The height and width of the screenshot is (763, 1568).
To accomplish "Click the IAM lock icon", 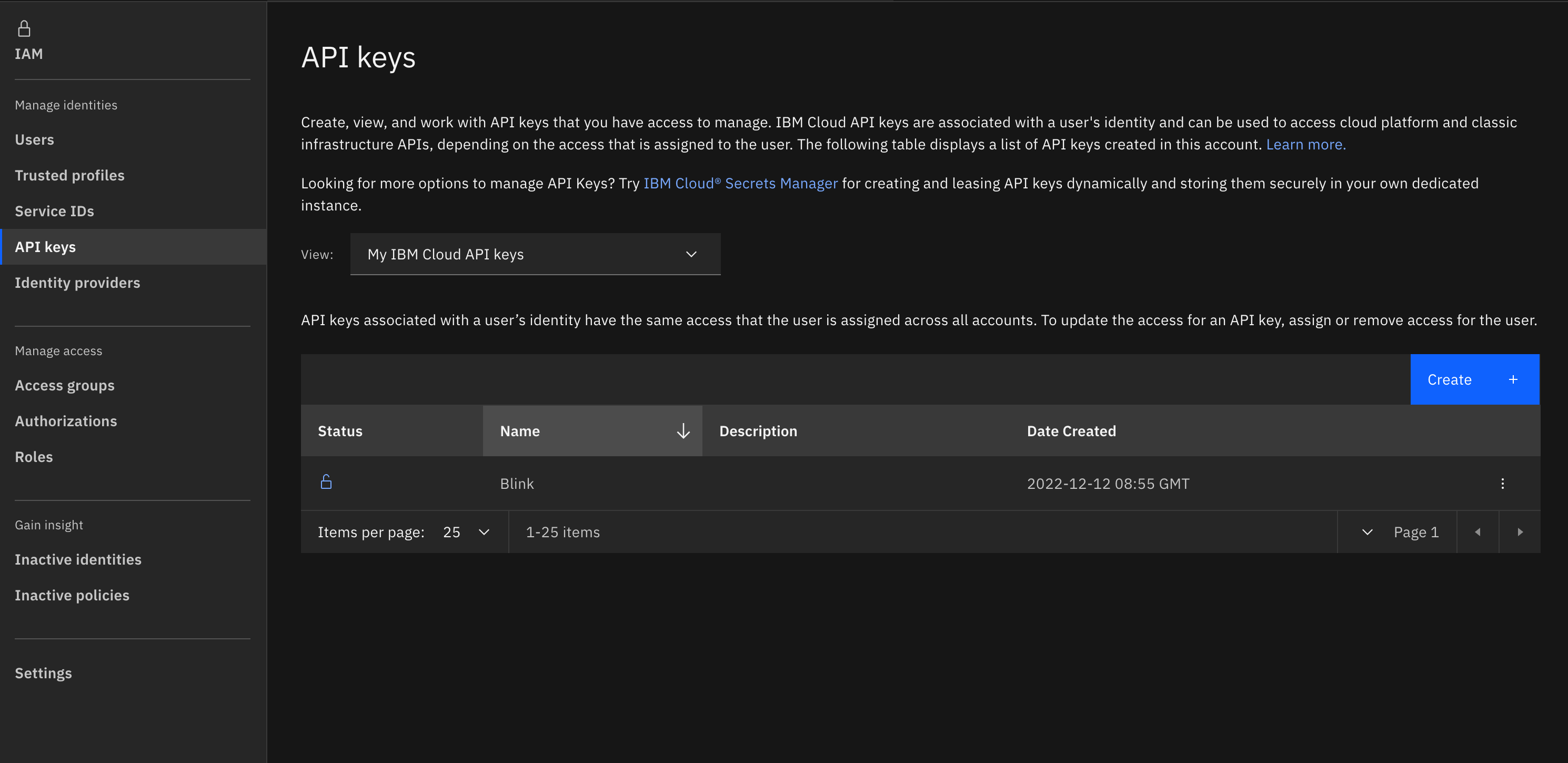I will pos(24,28).
